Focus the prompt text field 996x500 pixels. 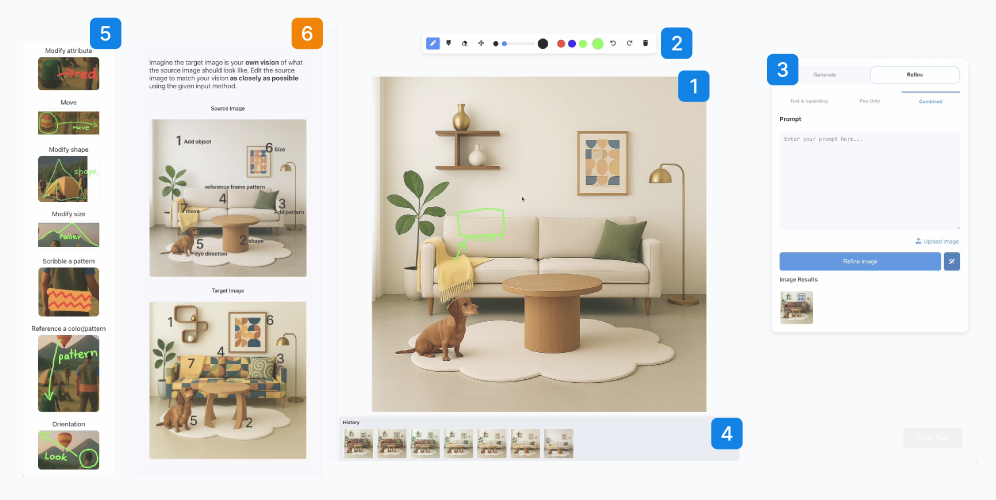[x=870, y=180]
